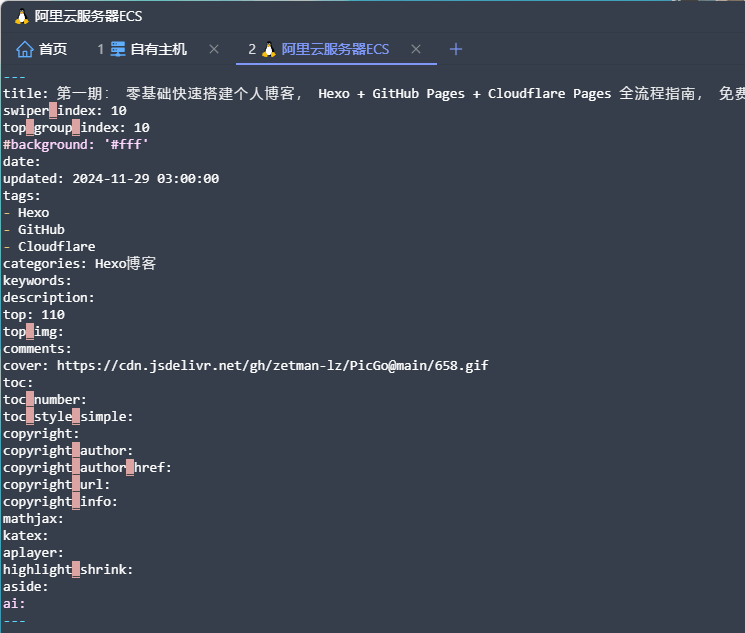Click the top: 110 line
This screenshot has width=745, height=633.
click(34, 315)
